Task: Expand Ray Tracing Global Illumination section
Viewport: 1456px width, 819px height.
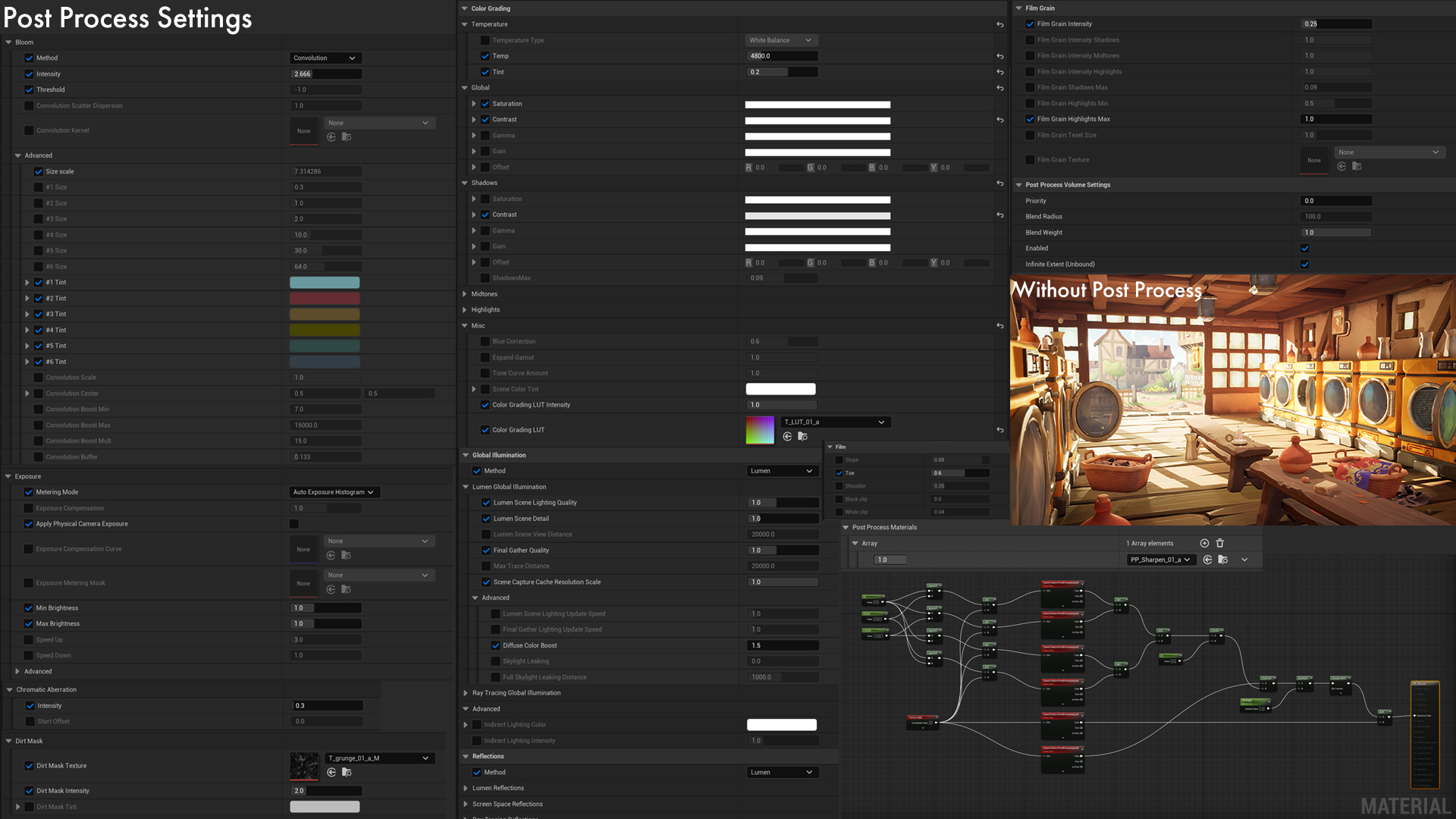Action: pos(466,693)
